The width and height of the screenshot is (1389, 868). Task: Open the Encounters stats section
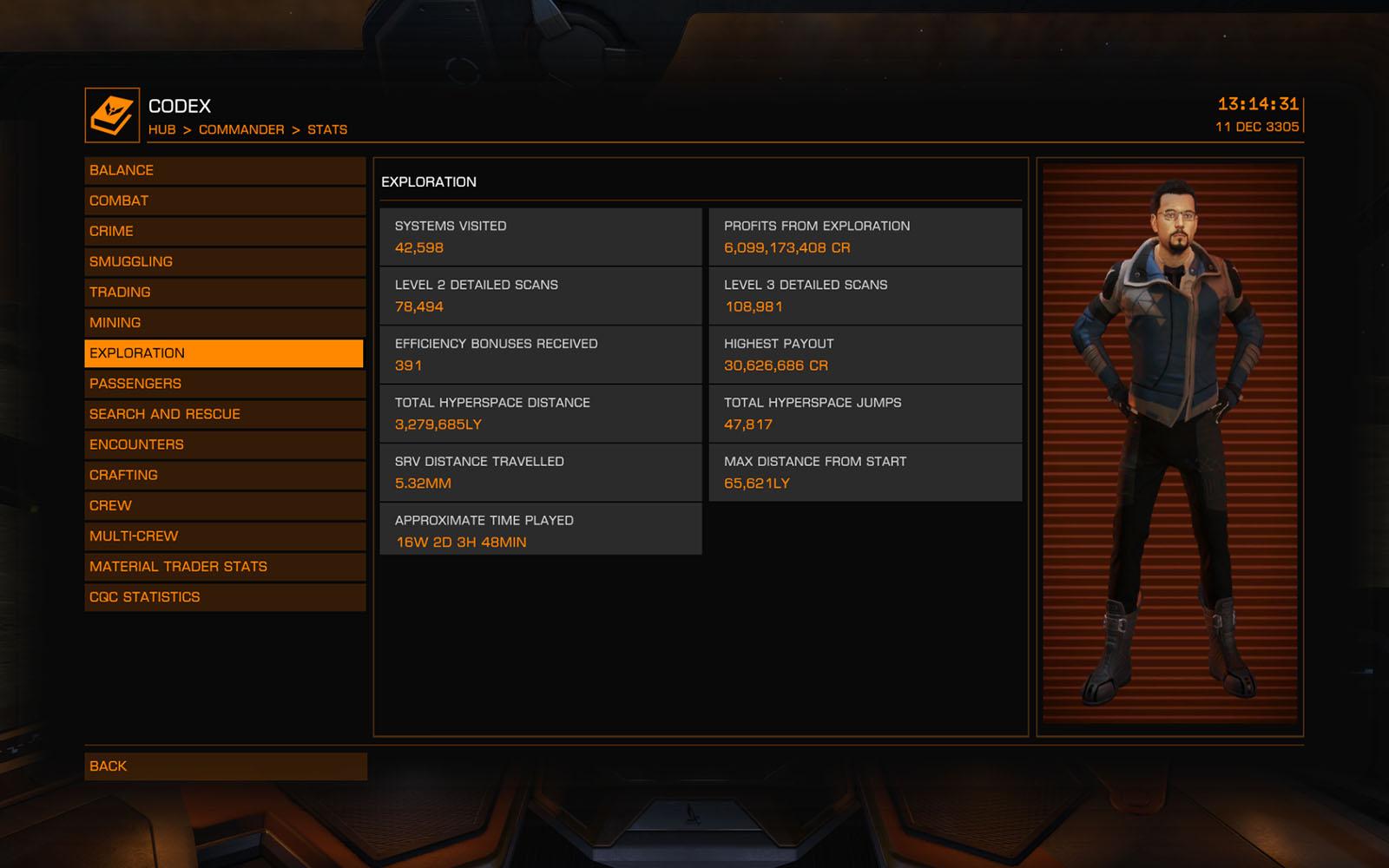[225, 444]
